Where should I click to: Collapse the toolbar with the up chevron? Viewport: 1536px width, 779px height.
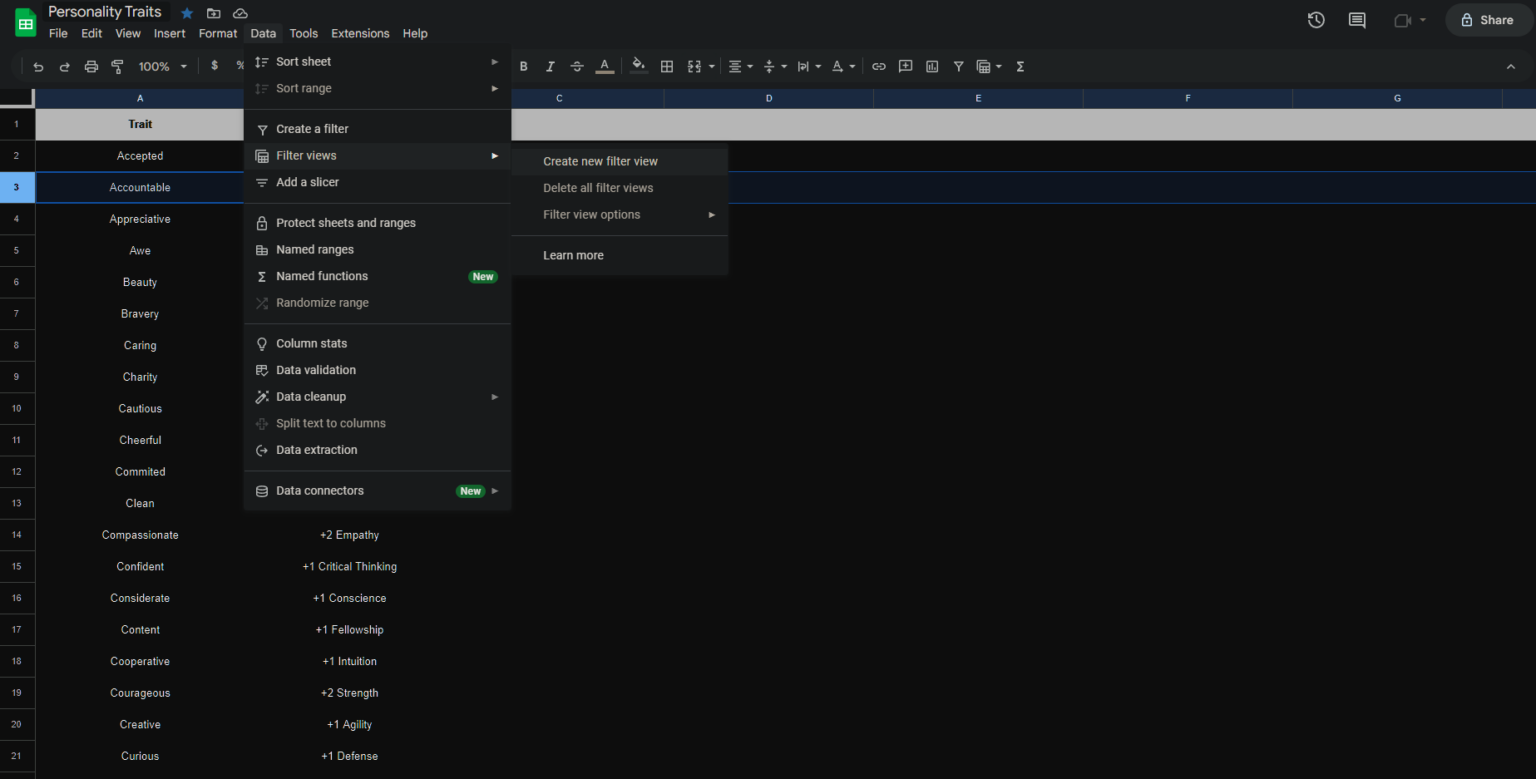coord(1510,67)
